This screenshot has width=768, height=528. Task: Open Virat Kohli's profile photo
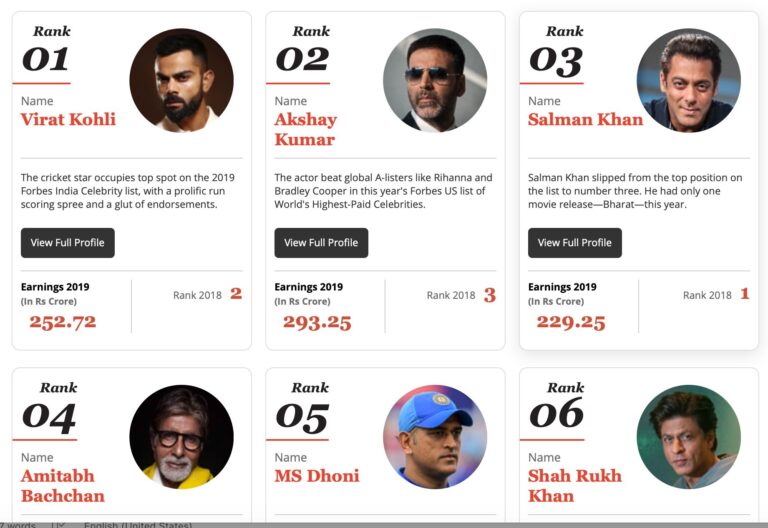coord(181,80)
